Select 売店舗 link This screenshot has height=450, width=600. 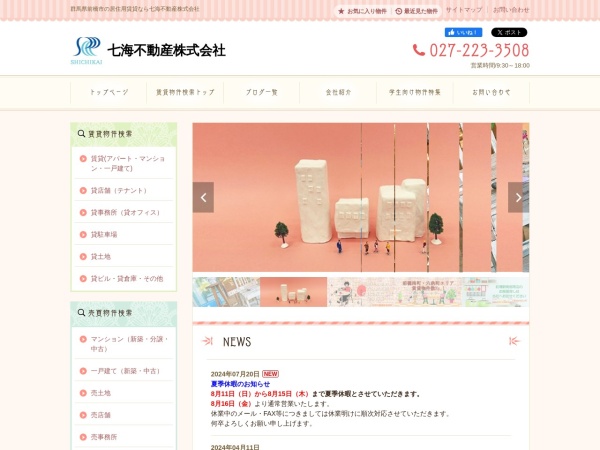[x=124, y=415]
